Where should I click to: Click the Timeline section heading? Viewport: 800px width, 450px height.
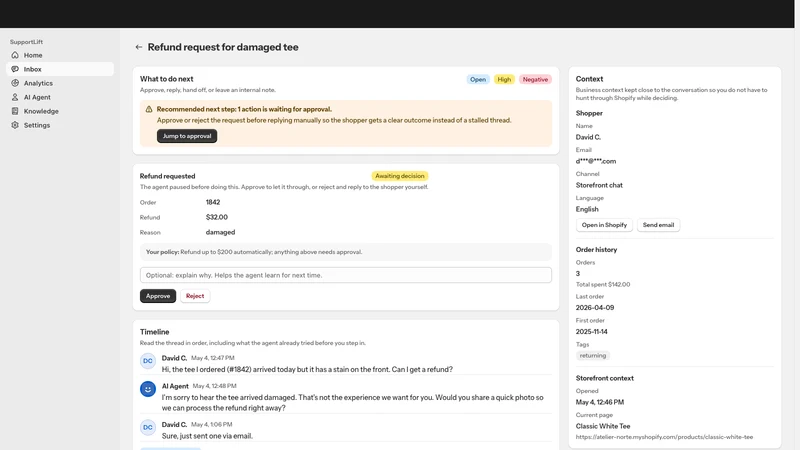(x=155, y=332)
